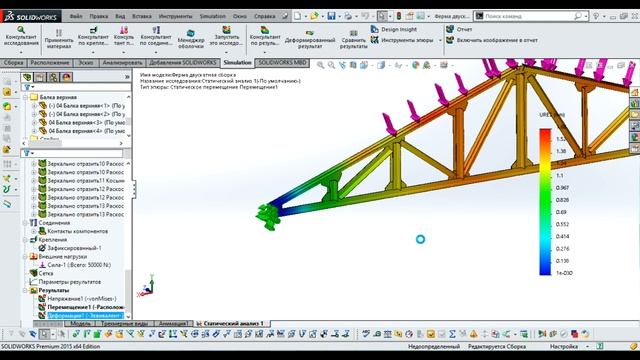Open the Вставка menu
This screenshot has width=640, height=360.
click(142, 16)
